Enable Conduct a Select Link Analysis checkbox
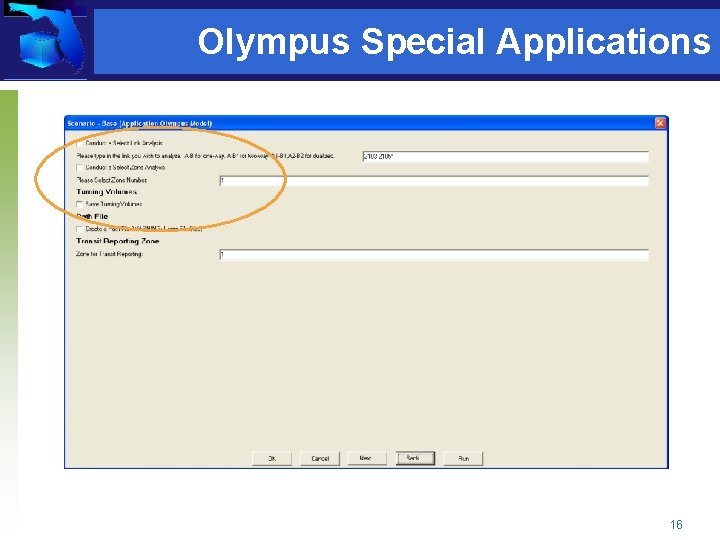720x540 pixels. [80, 143]
